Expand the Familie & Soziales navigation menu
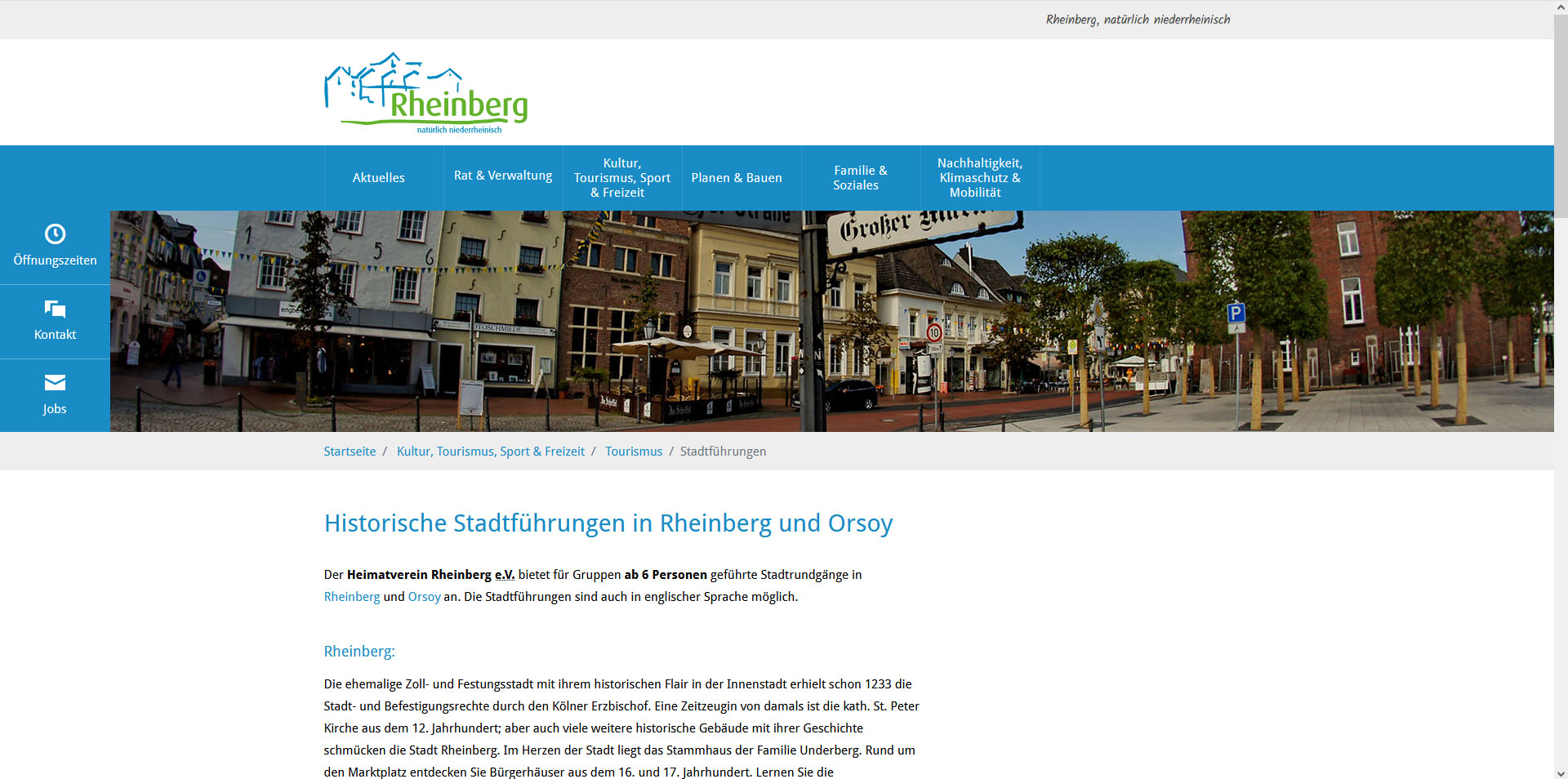The width and height of the screenshot is (1568, 779). tap(860, 178)
